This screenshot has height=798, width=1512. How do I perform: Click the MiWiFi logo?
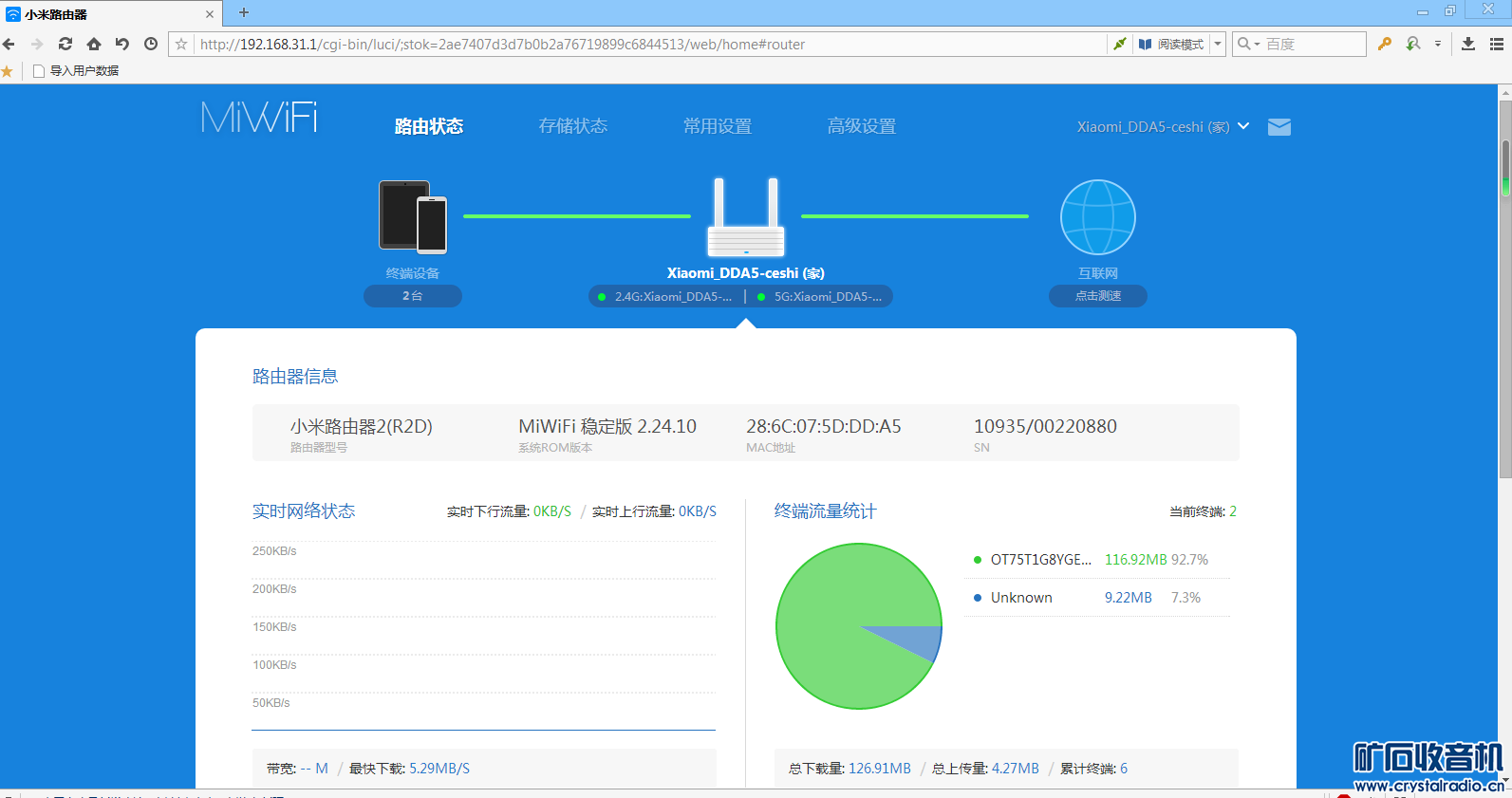coord(259,118)
